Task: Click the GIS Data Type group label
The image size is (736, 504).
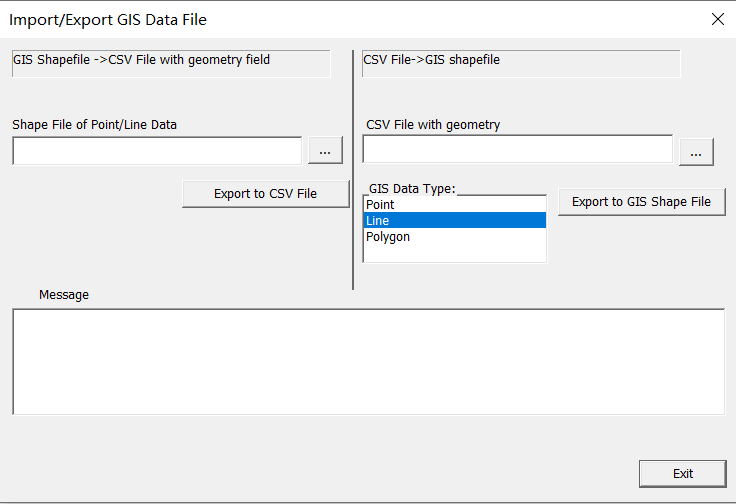Action: click(412, 189)
